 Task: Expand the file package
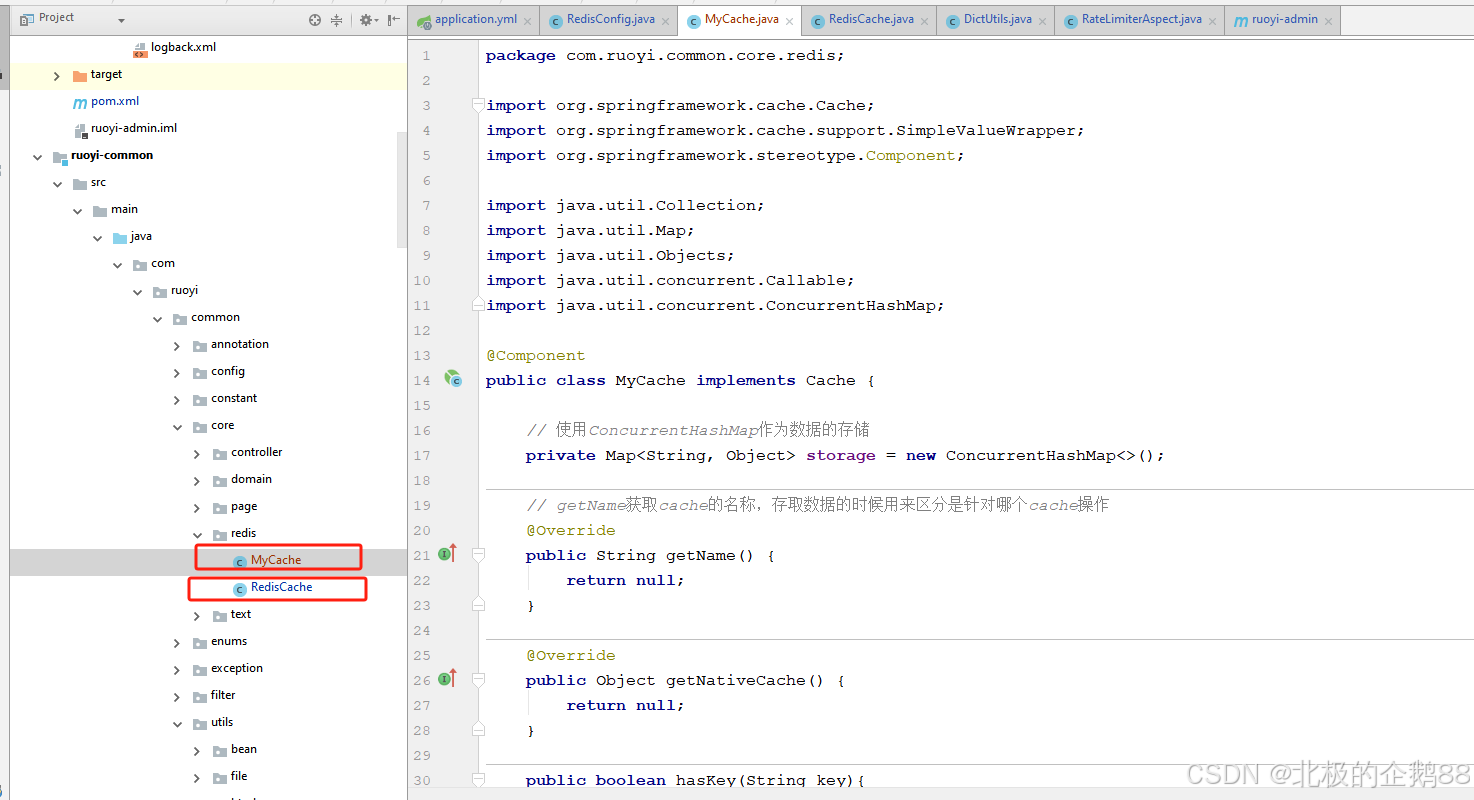(x=197, y=777)
